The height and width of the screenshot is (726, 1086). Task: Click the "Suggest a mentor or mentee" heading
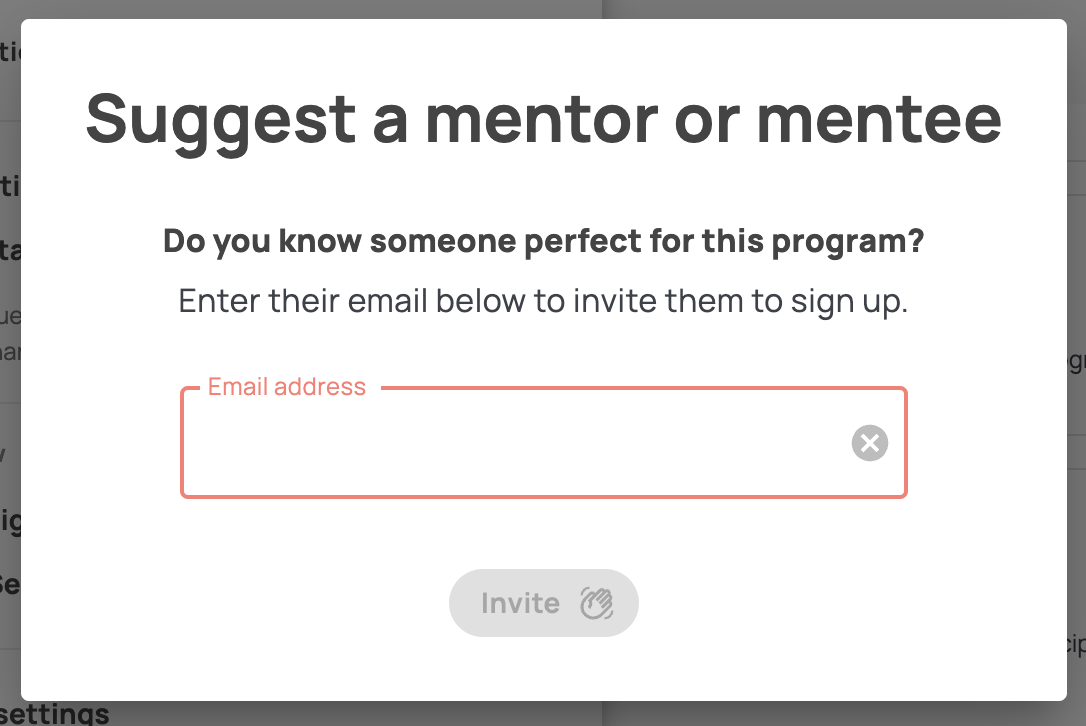[544, 121]
